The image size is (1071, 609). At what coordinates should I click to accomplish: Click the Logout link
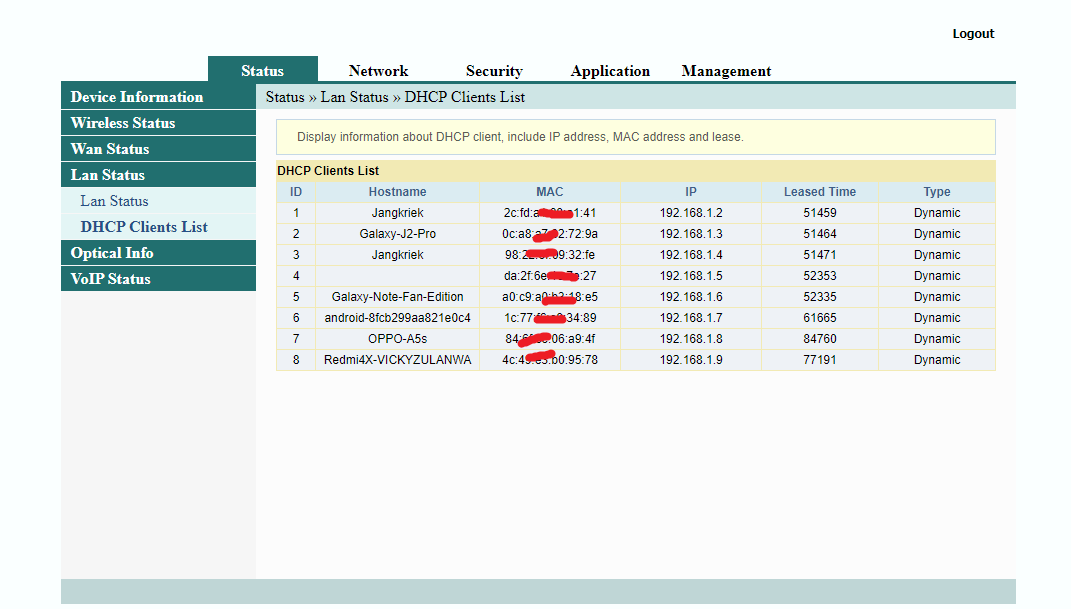point(973,33)
